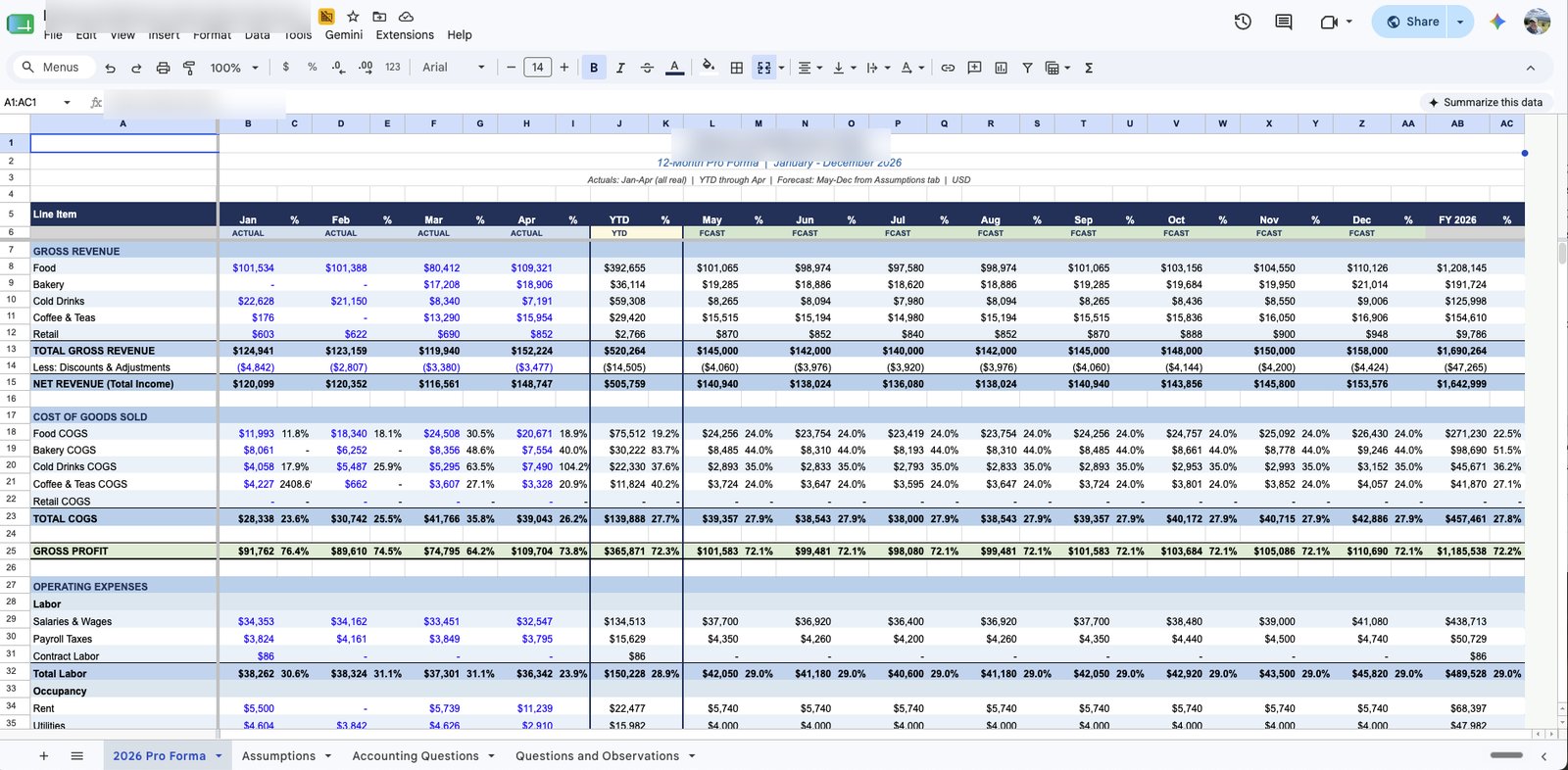Open the Gemini menu
This screenshot has height=770, width=1568.
(x=344, y=34)
